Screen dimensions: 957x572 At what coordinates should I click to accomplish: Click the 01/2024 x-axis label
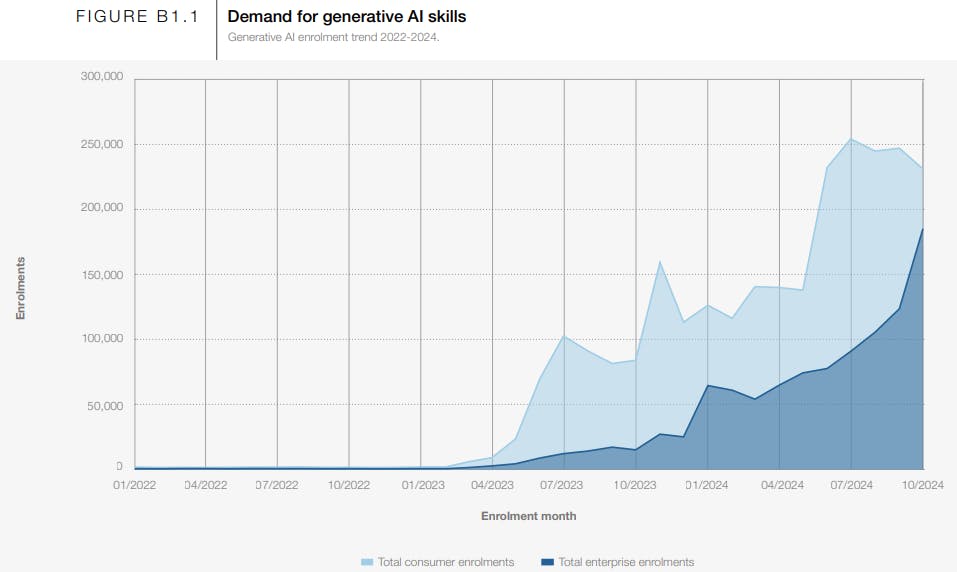tap(707, 485)
